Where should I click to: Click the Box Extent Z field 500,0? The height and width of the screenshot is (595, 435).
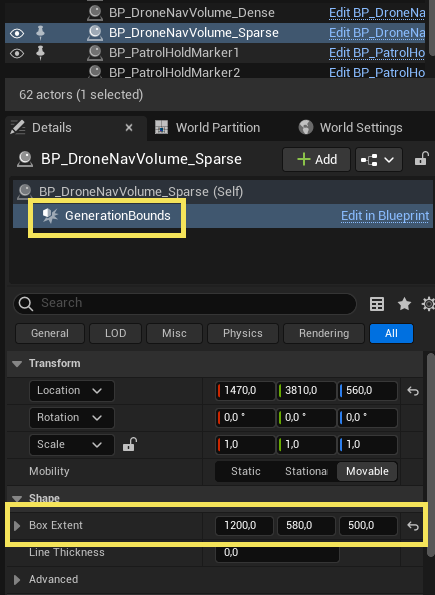point(368,526)
